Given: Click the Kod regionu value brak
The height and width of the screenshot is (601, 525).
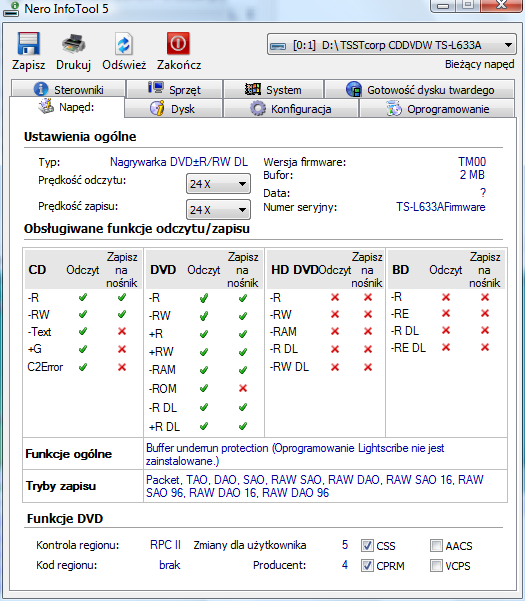Looking at the screenshot, I should click(x=169, y=565).
